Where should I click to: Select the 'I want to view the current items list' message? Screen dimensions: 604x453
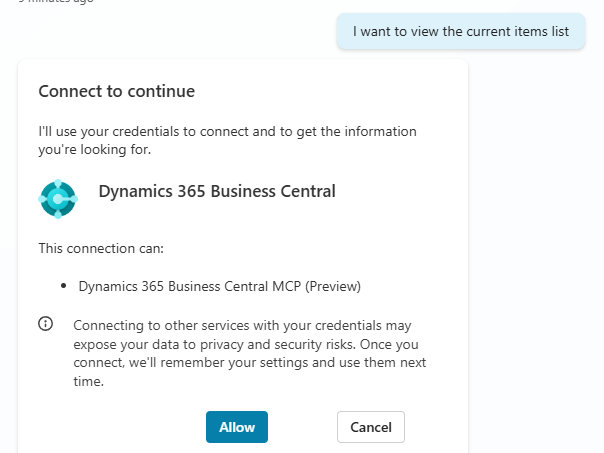coord(461,31)
